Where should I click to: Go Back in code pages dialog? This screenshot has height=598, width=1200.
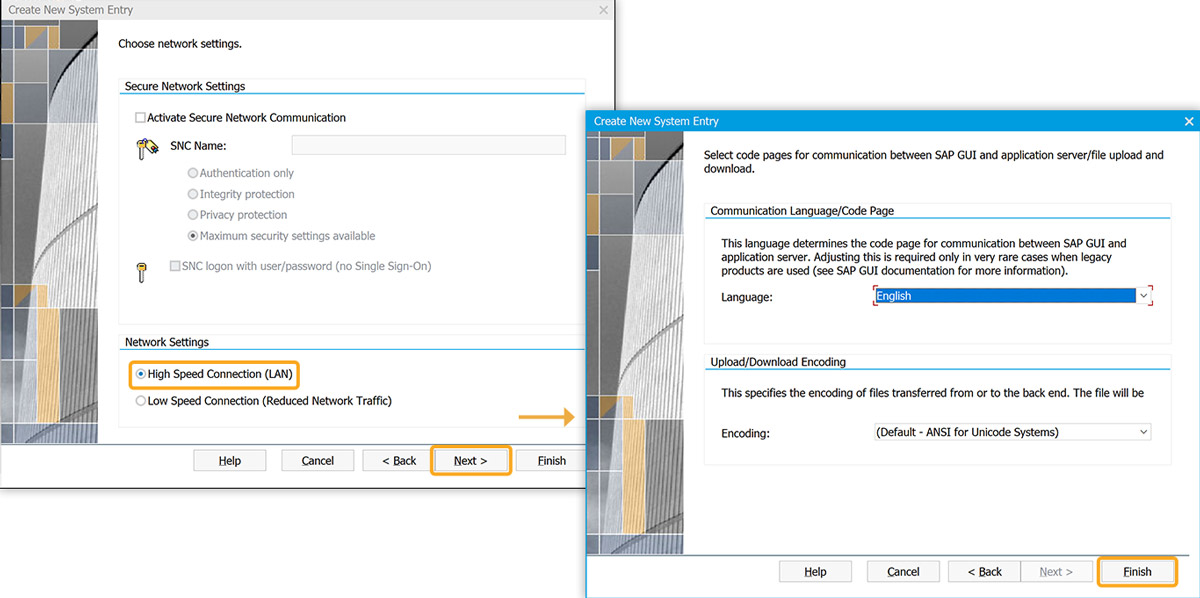984,572
